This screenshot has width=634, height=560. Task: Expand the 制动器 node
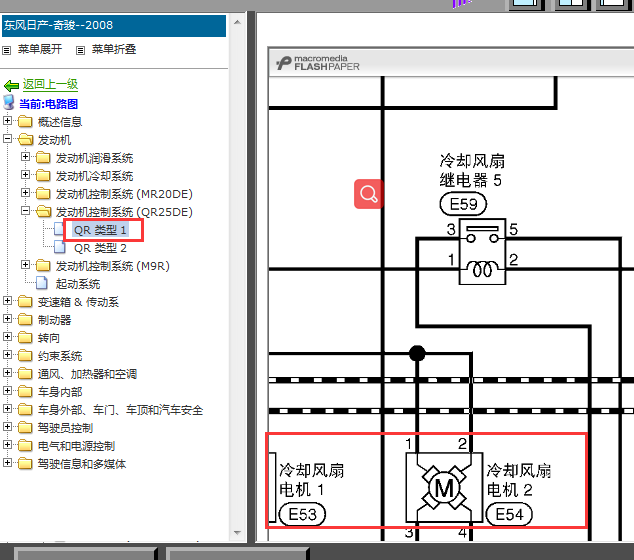(x=7, y=319)
